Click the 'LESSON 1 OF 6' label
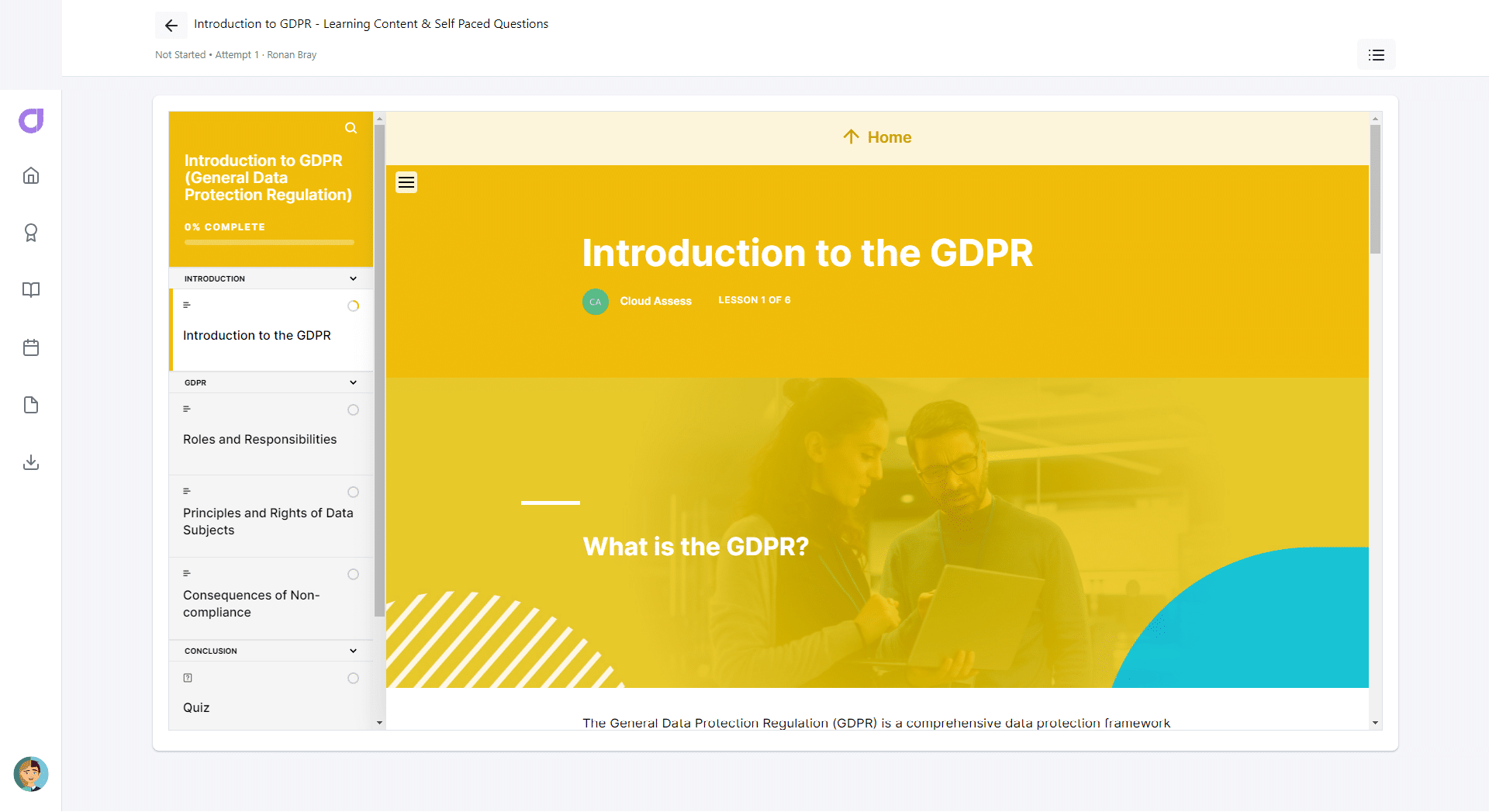The width and height of the screenshot is (1489, 812). coord(755,300)
